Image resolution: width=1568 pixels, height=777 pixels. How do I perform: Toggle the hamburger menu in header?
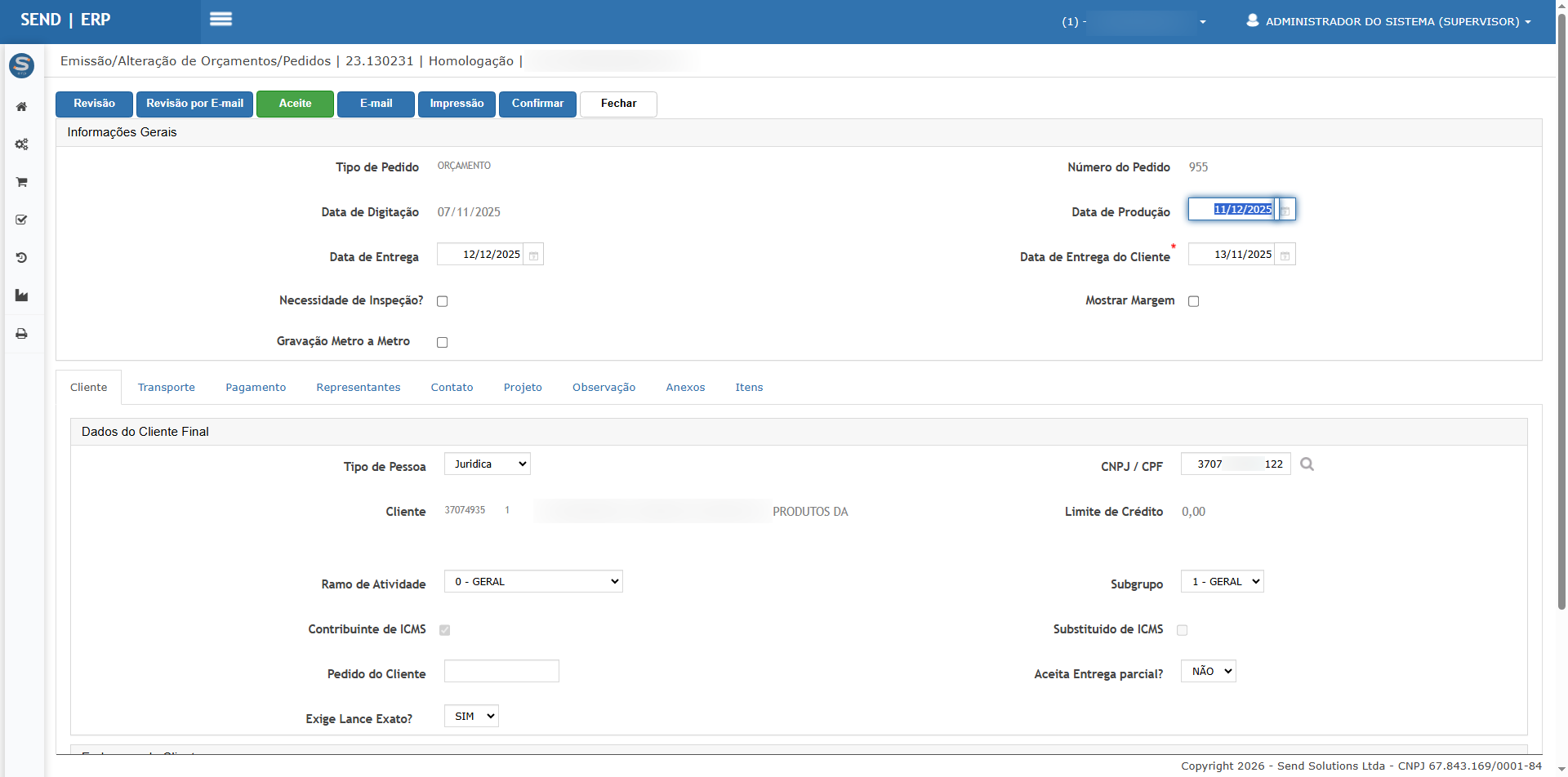[220, 20]
